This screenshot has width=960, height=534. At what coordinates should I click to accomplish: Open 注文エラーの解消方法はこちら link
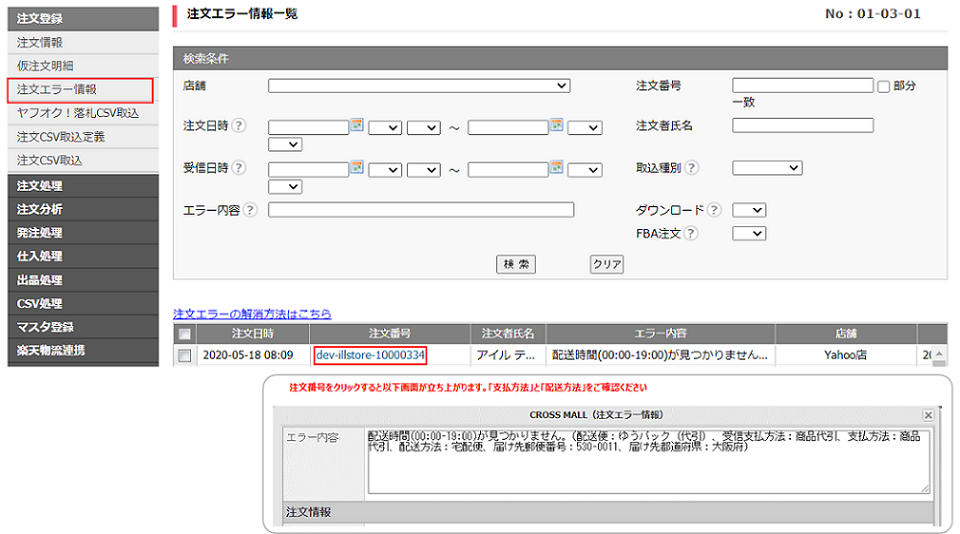click(252, 314)
